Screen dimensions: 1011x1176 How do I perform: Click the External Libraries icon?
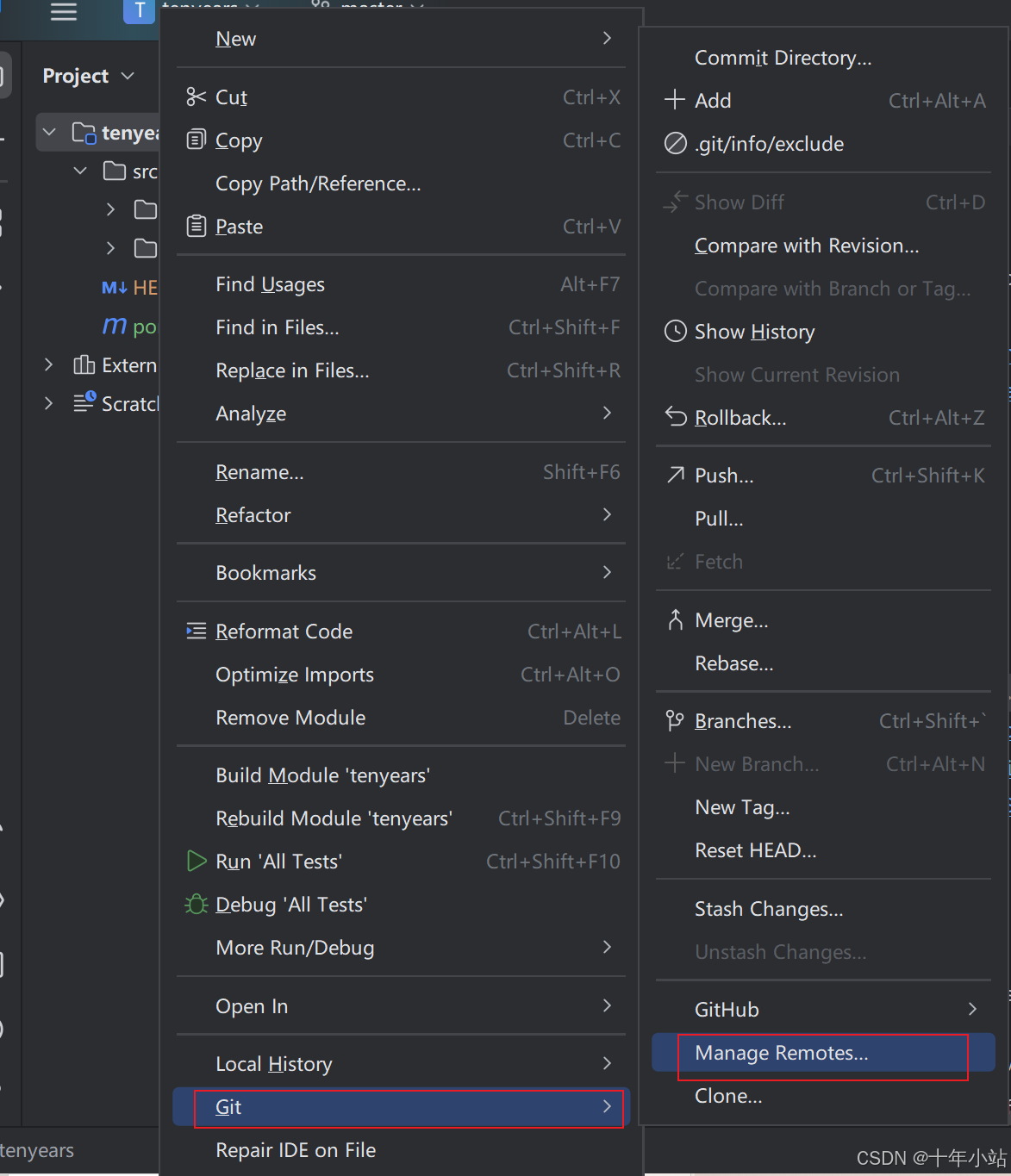coord(84,365)
